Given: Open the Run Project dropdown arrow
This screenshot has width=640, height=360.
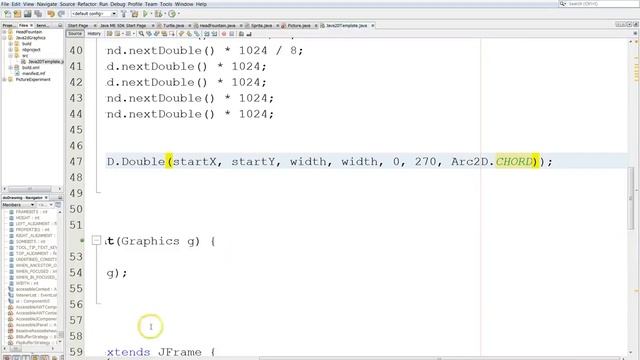Looking at the screenshot, I should coord(151,14).
